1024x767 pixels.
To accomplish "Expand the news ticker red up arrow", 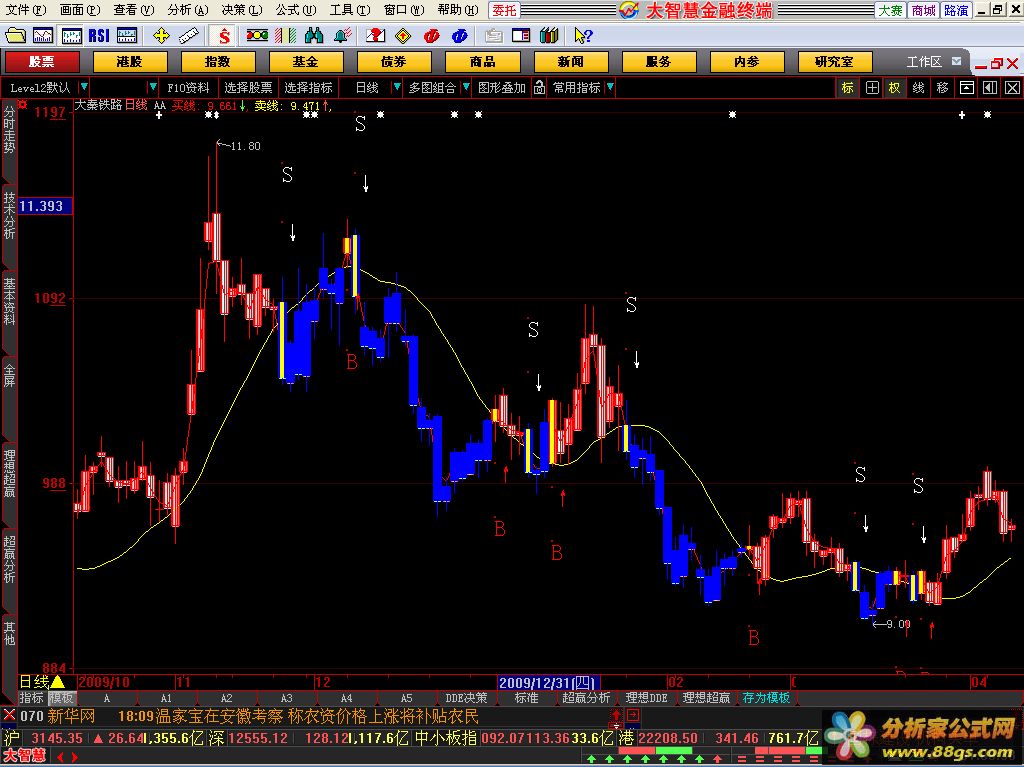I will (x=615, y=715).
